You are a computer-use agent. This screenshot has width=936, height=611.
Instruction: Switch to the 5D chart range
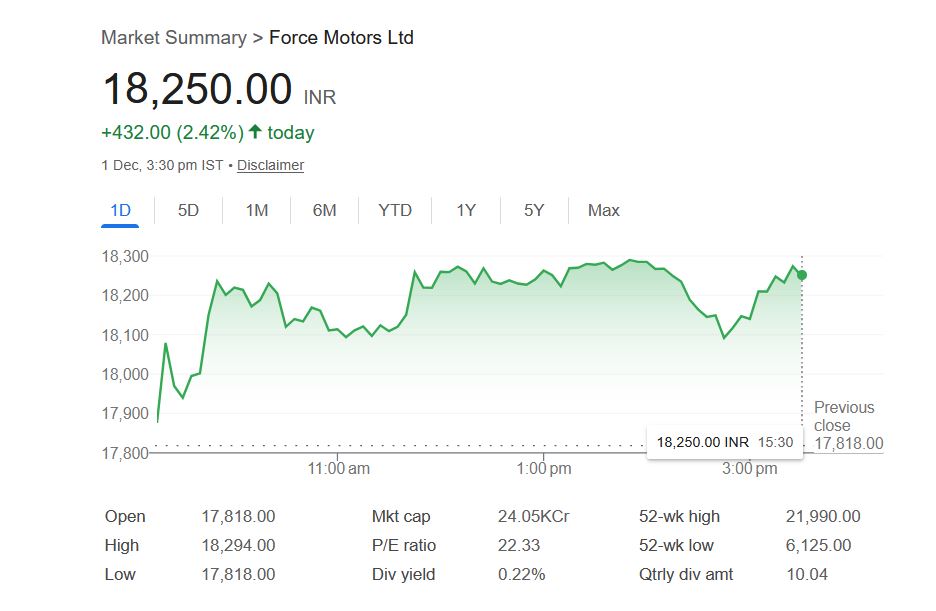(x=188, y=210)
